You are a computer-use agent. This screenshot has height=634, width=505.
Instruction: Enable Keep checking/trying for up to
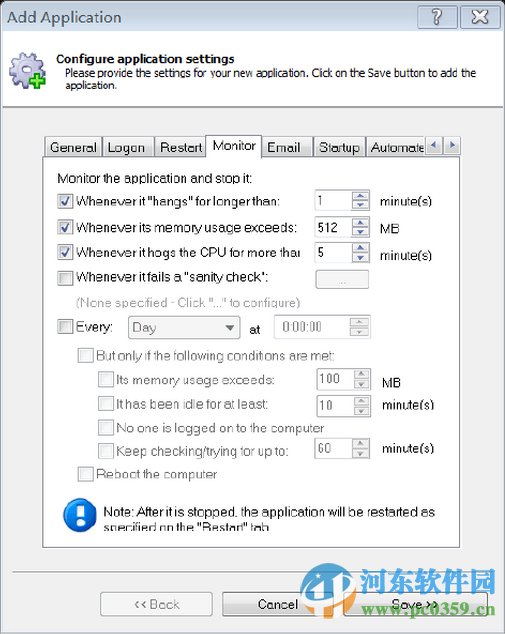pos(106,451)
